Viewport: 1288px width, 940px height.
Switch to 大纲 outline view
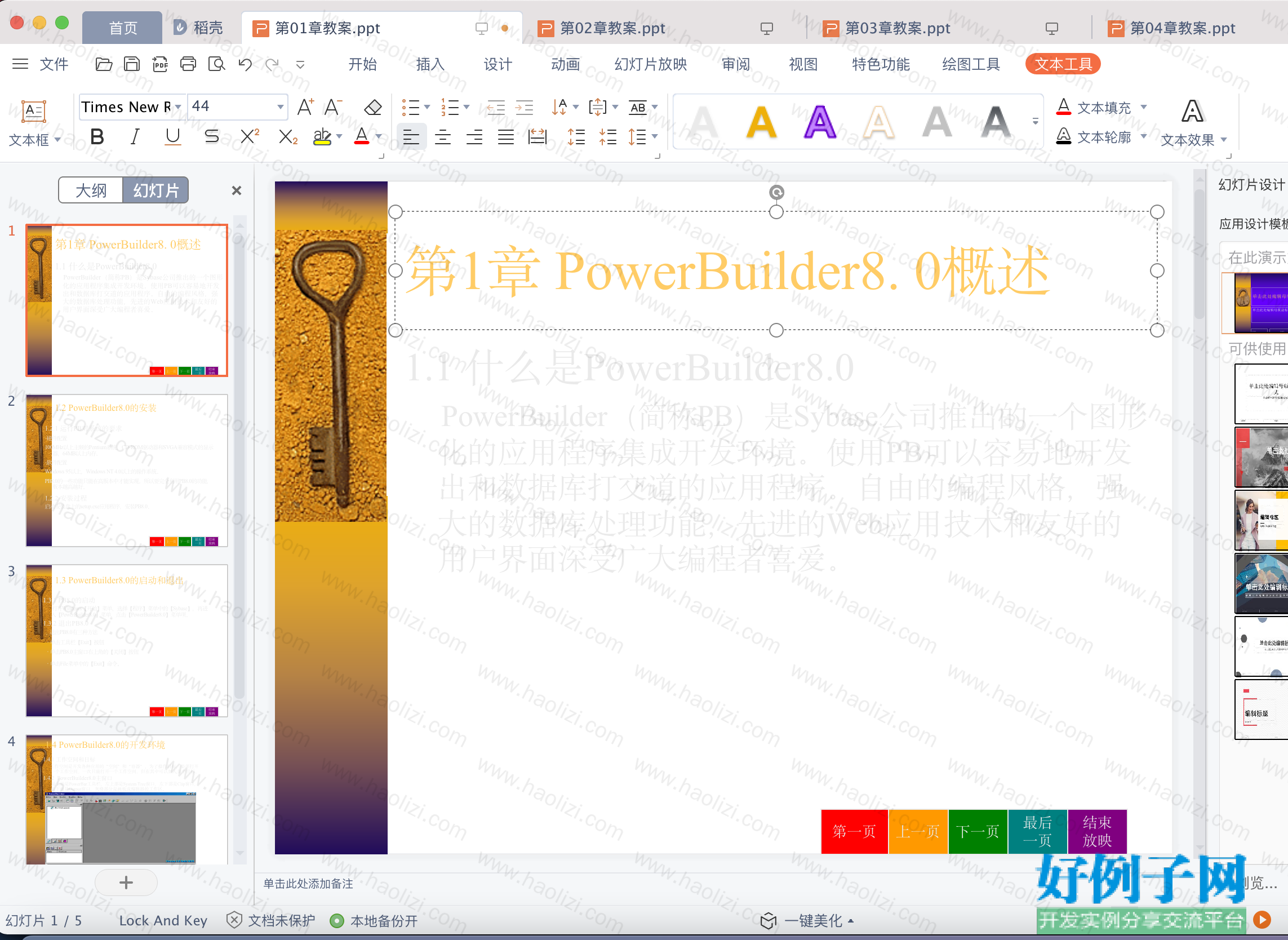tap(91, 190)
